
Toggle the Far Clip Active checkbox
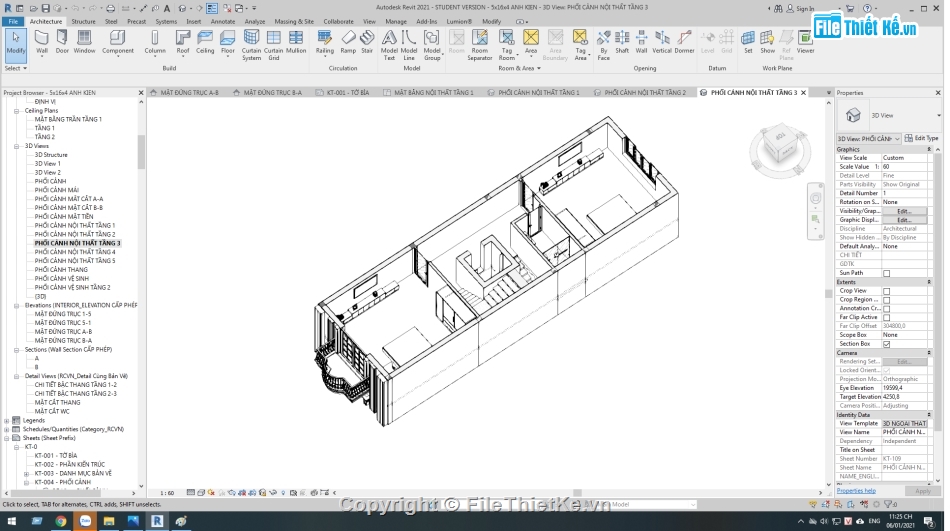tap(886, 318)
